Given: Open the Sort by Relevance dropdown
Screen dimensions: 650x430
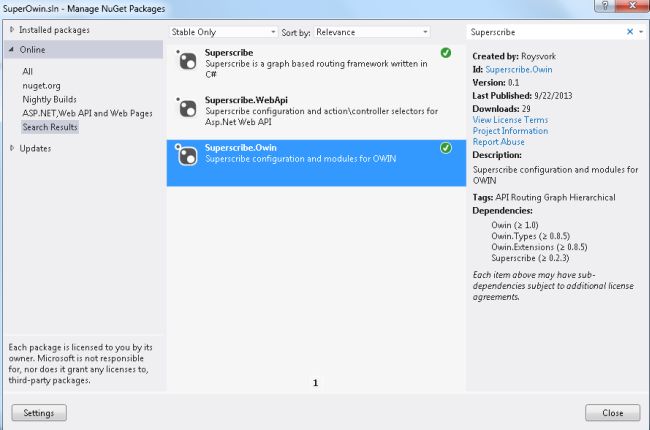Looking at the screenshot, I should (372, 32).
